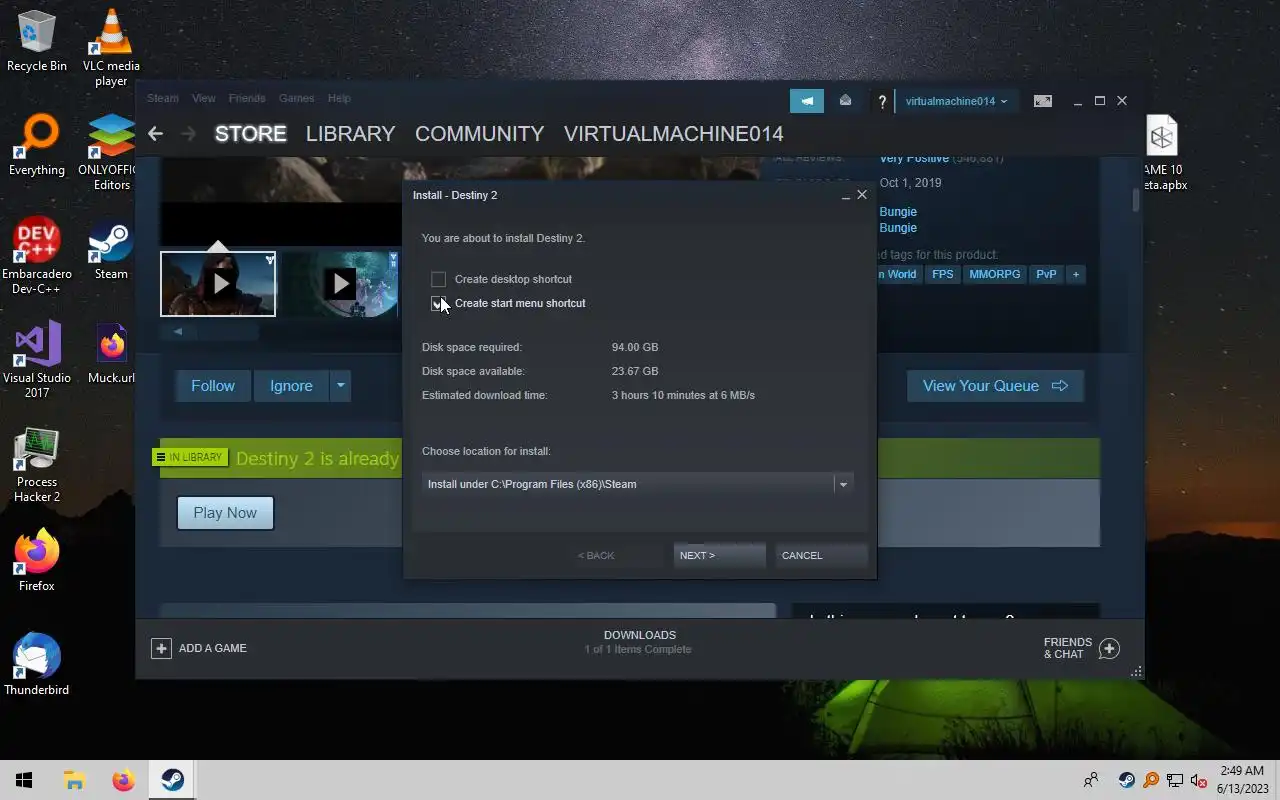
Task: Switch Steam to Big Picture mode
Action: point(1043,101)
